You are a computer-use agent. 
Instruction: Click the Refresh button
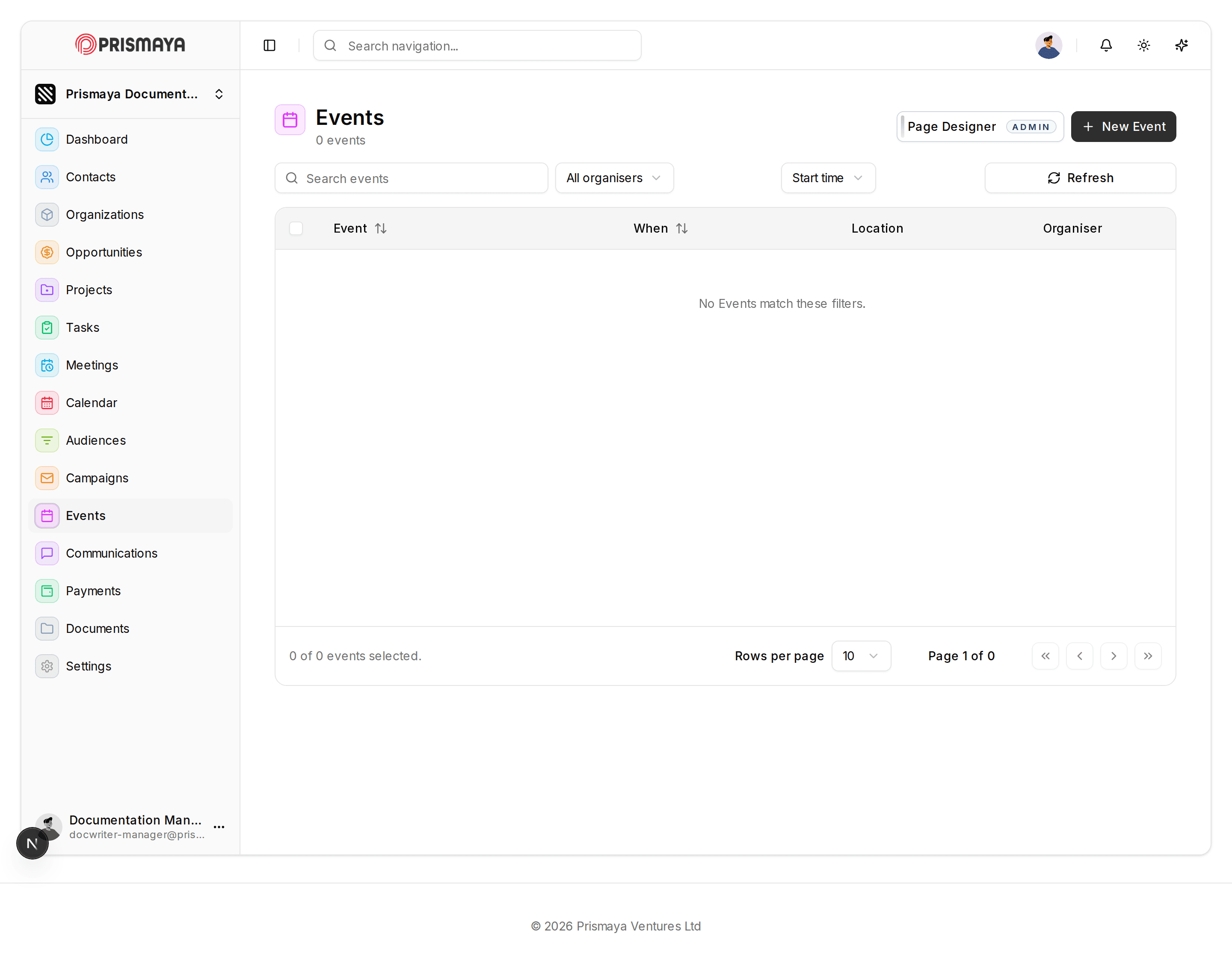coord(1080,178)
